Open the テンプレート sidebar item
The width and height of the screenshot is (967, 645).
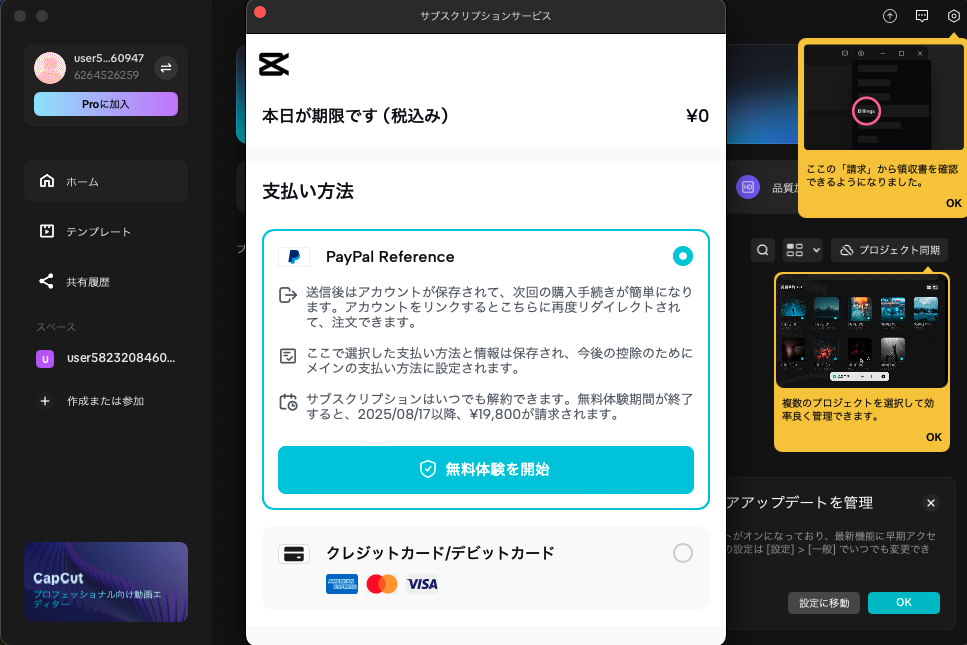point(106,232)
